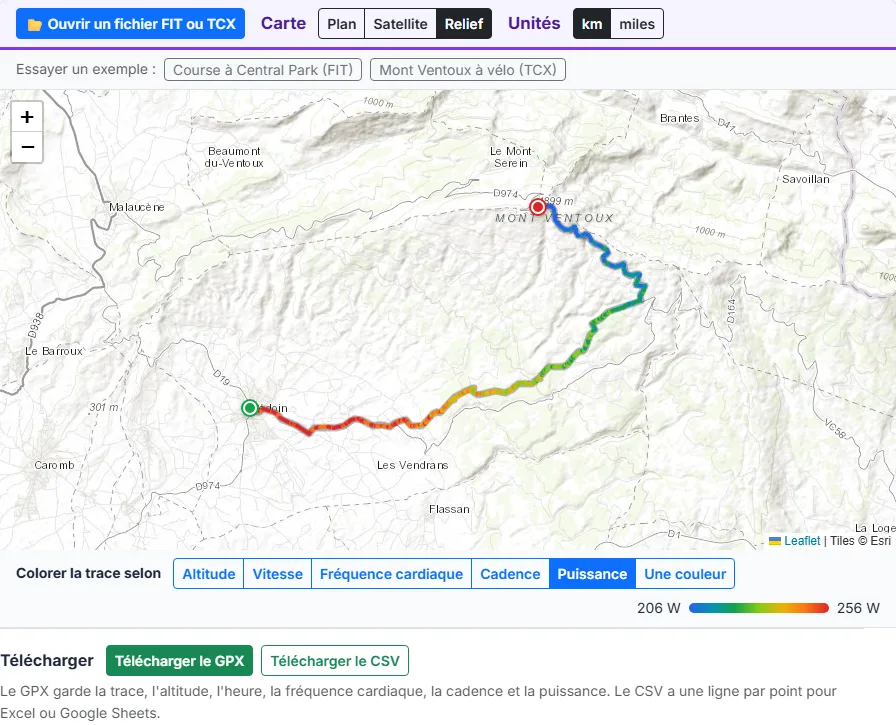Click the folder icon in the open-file button
Screen dimensions: 896x725
(x=34, y=25)
